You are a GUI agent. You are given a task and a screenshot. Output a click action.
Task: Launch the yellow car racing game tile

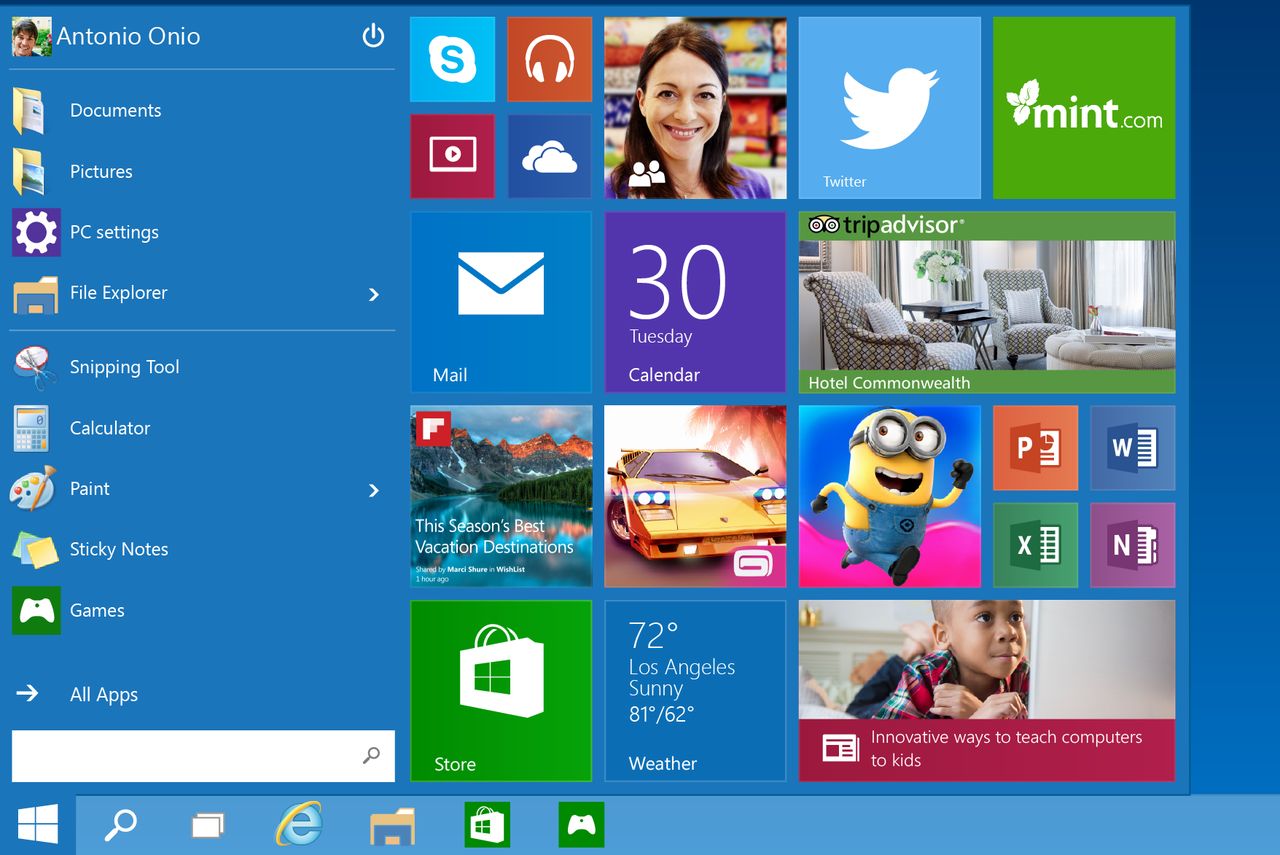click(695, 496)
